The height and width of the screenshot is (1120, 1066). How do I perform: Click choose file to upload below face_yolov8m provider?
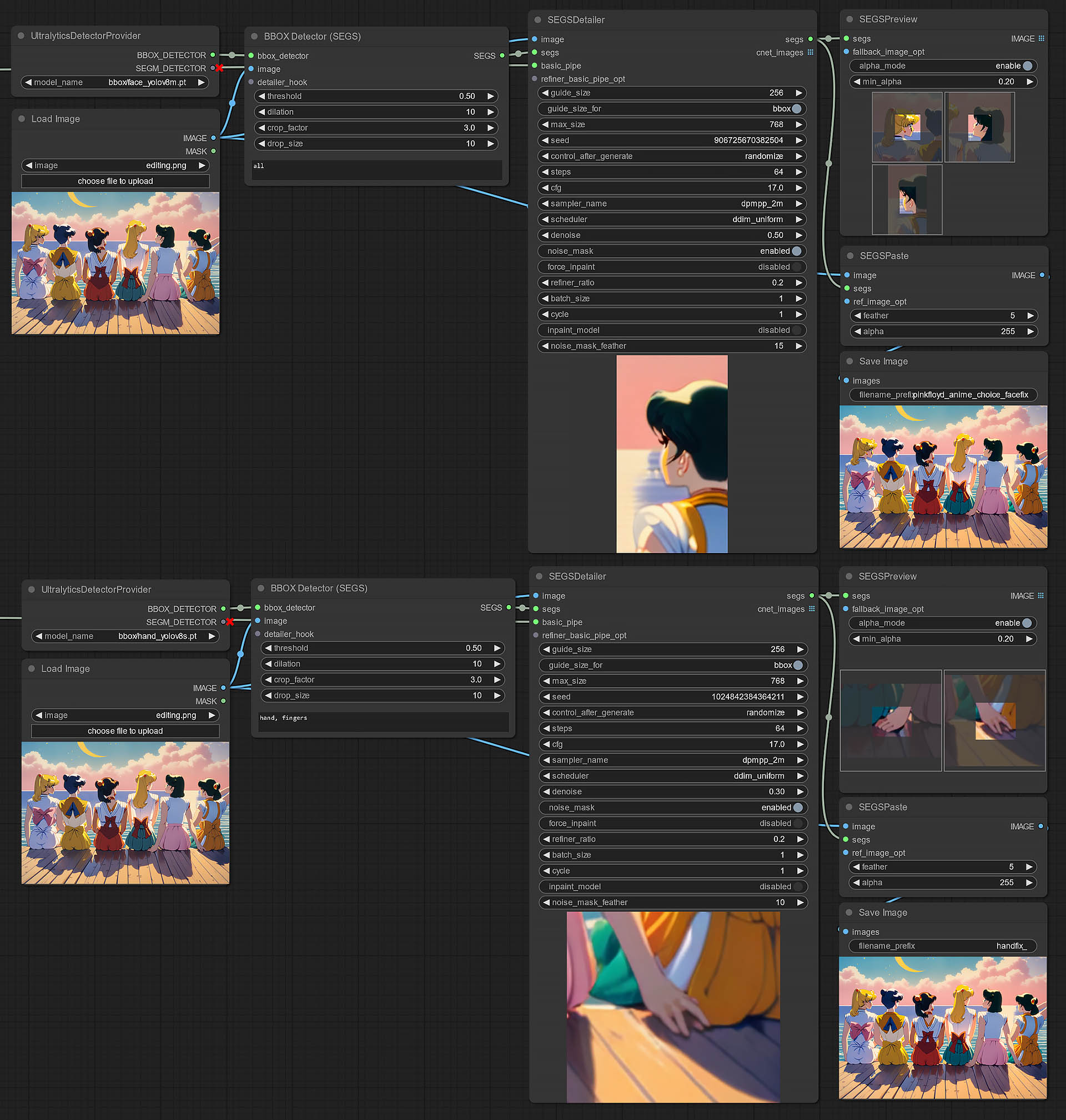pyautogui.click(x=115, y=181)
